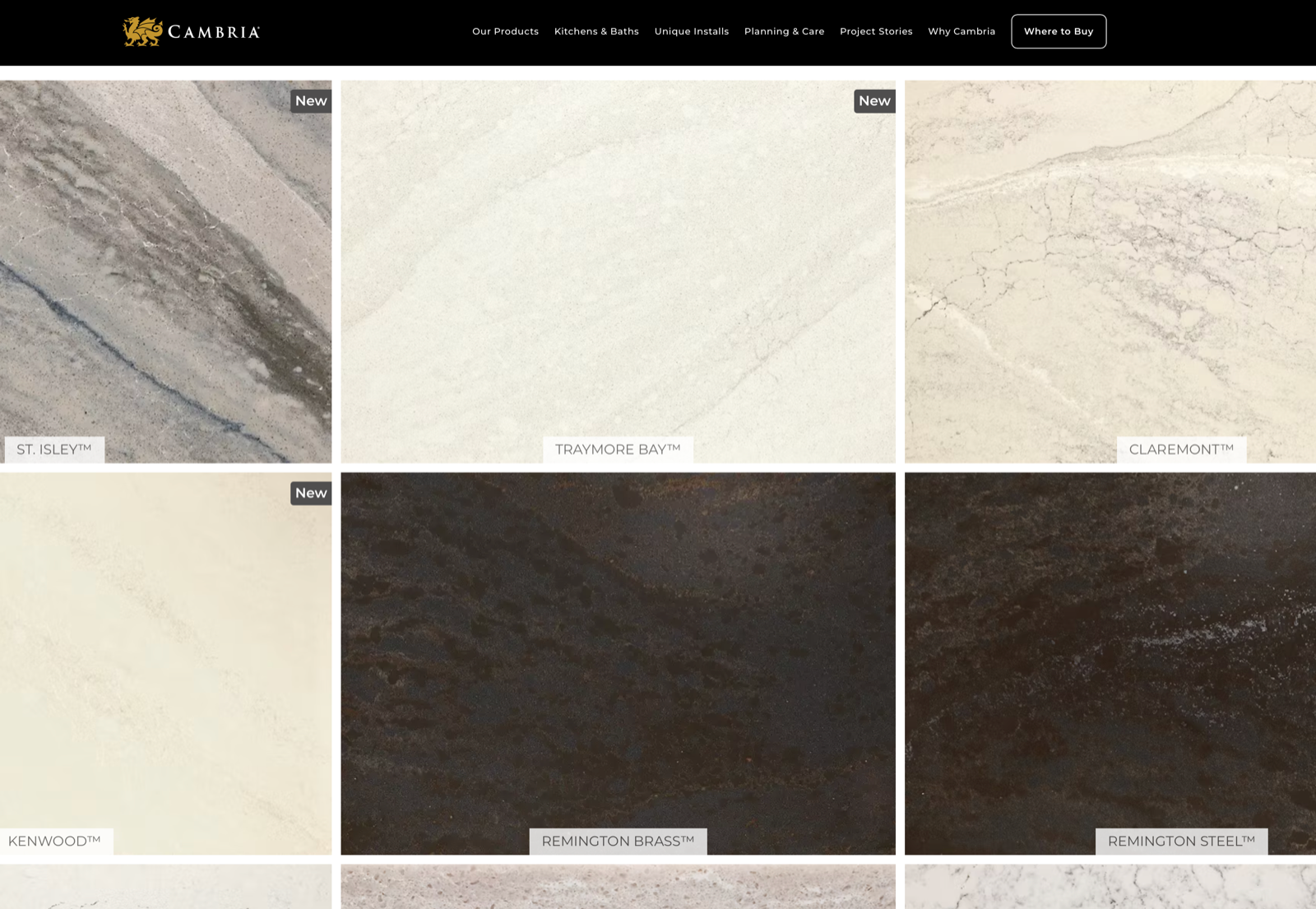Click the New badge on Kenwood
The height and width of the screenshot is (909, 1316).
pos(311,493)
